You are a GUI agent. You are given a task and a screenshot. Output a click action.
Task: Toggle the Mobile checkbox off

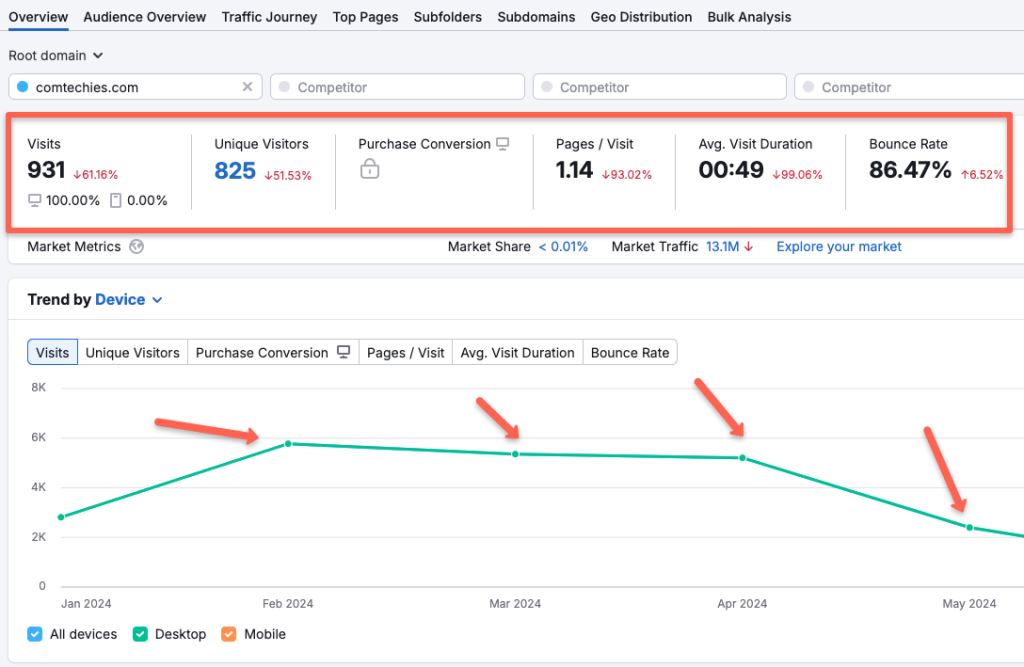tap(229, 634)
